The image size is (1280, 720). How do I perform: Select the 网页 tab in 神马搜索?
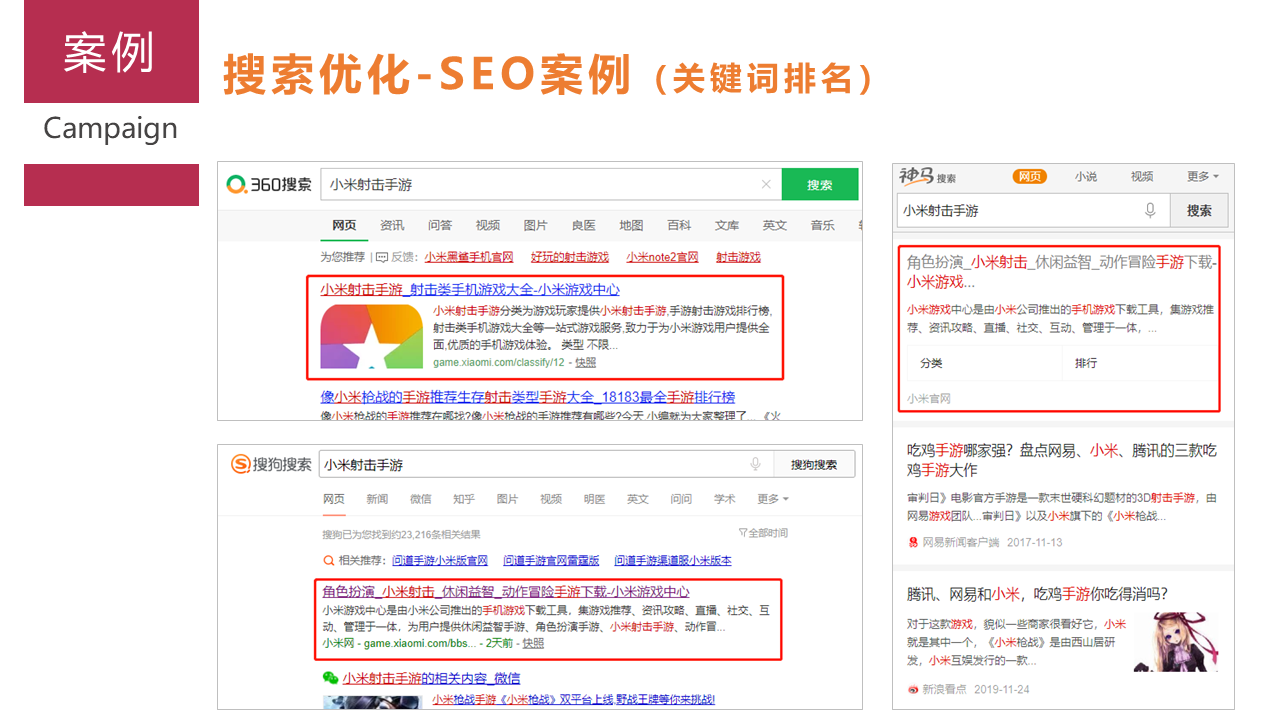1029,176
